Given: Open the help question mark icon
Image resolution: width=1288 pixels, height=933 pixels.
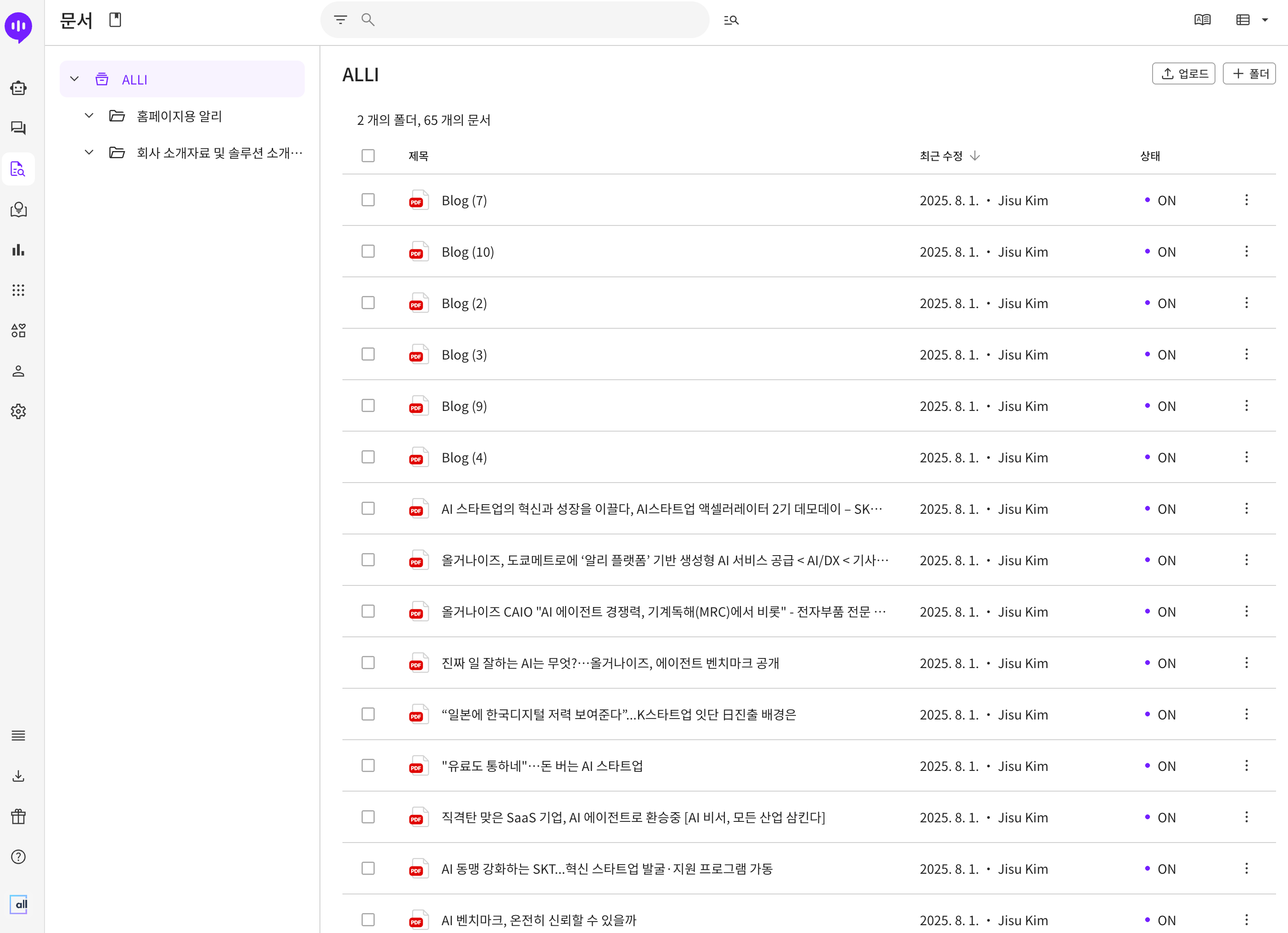Looking at the screenshot, I should 18,857.
